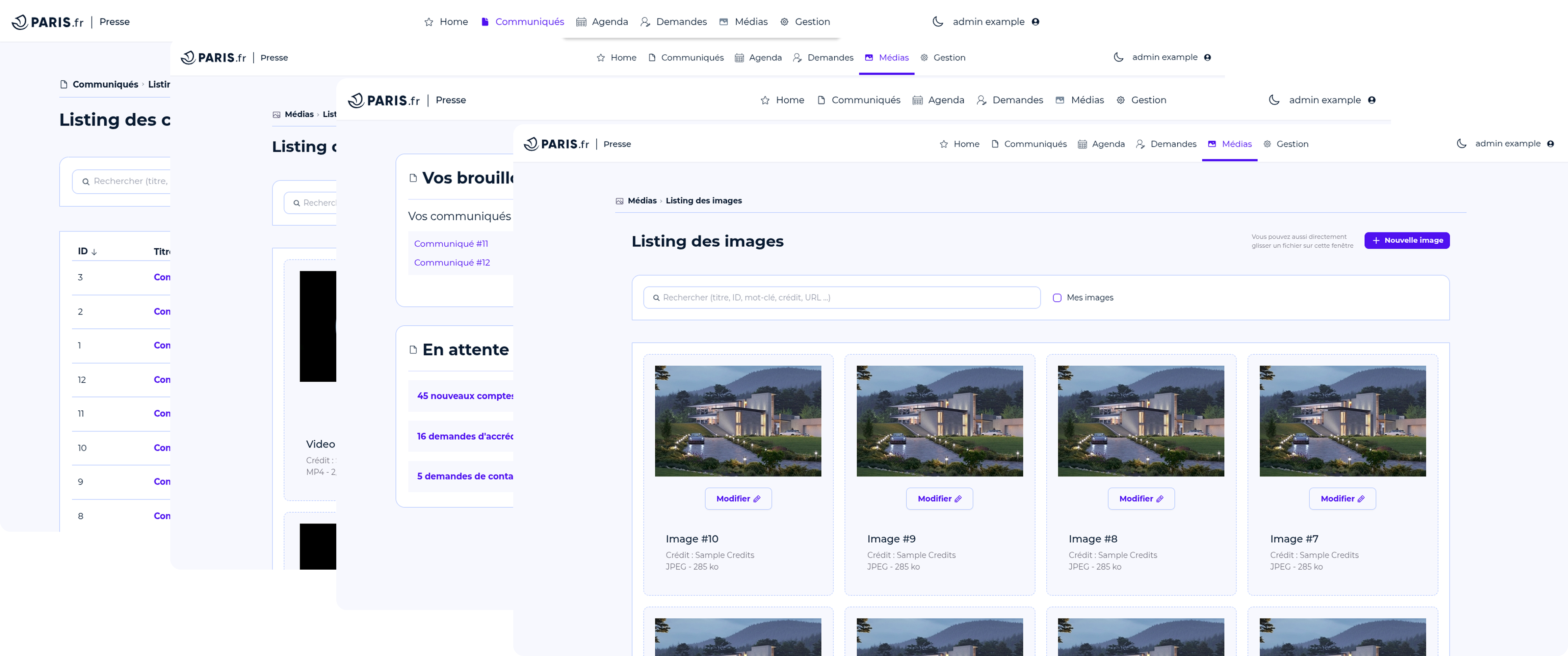Toggle dark mode moon icon in front window
This screenshot has height=656, width=1568.
pos(1462,144)
